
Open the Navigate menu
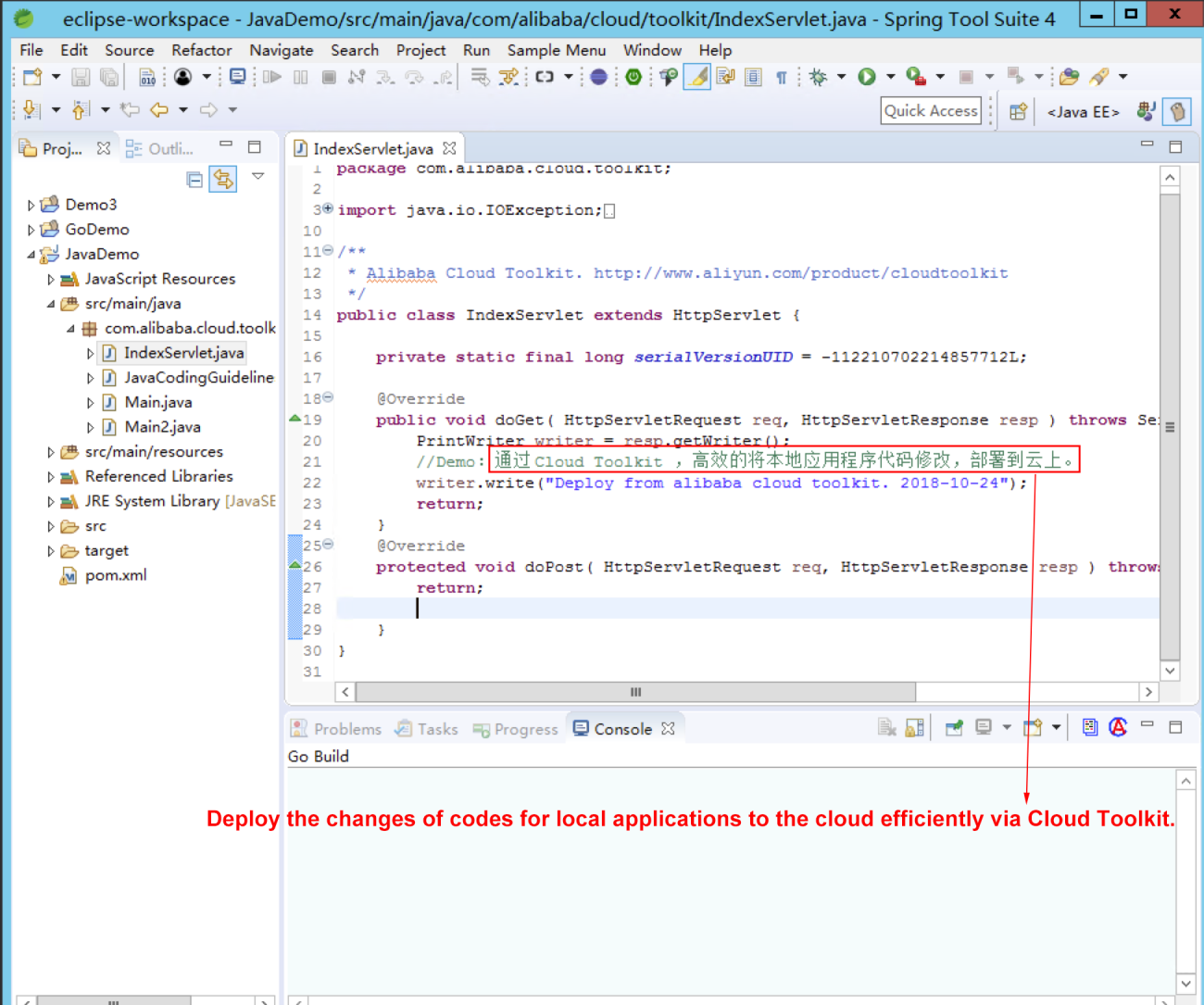(281, 50)
